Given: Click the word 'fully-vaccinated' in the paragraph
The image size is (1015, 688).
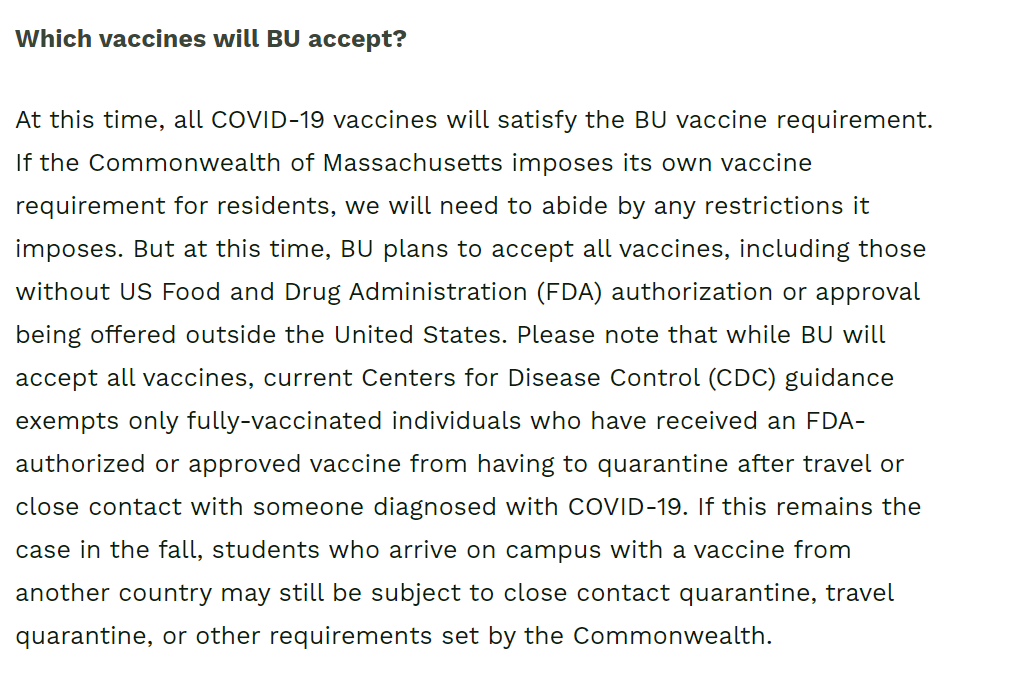Looking at the screenshot, I should pos(285,421).
